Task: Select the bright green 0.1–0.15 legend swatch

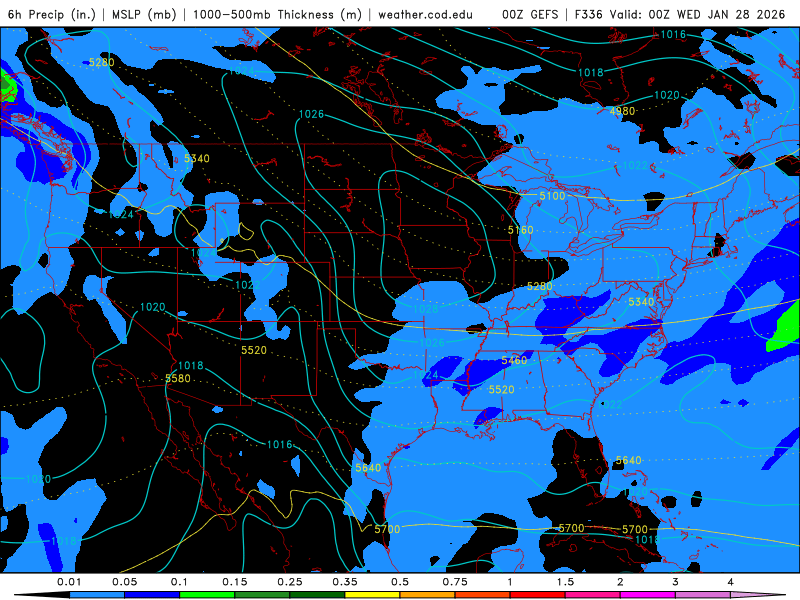Action: (207, 595)
